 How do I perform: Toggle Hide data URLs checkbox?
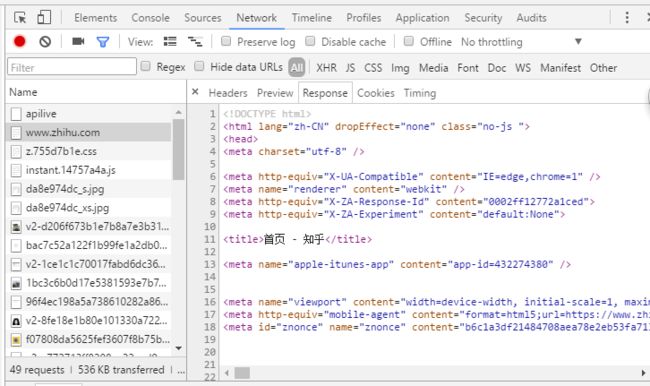199,66
